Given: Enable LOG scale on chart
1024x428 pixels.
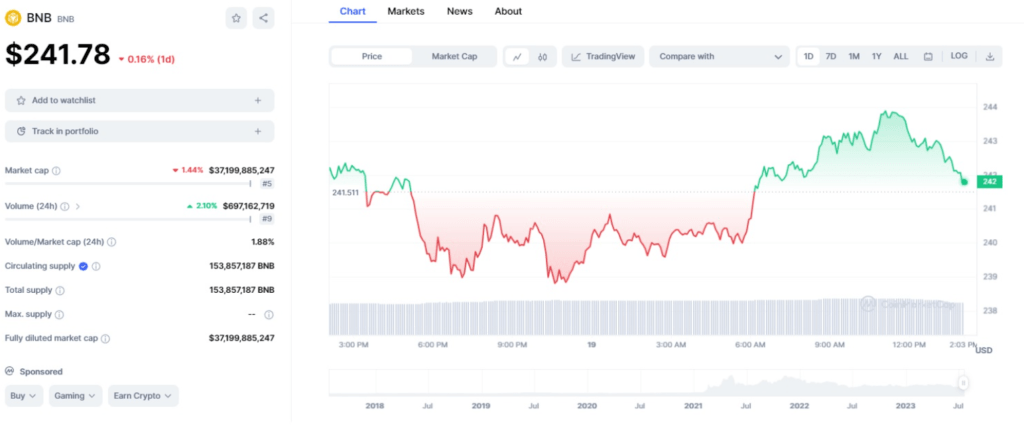Looking at the screenshot, I should pos(959,57).
